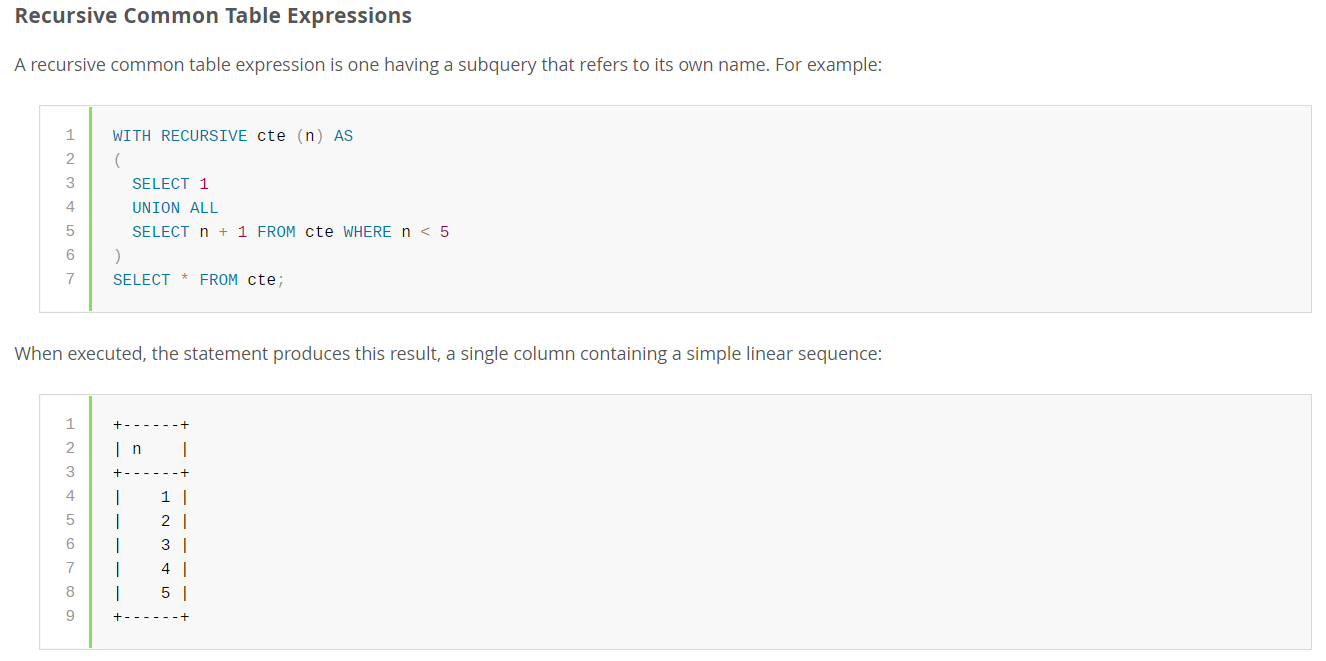
Task: Click result row containing value 3
Action: tap(152, 544)
